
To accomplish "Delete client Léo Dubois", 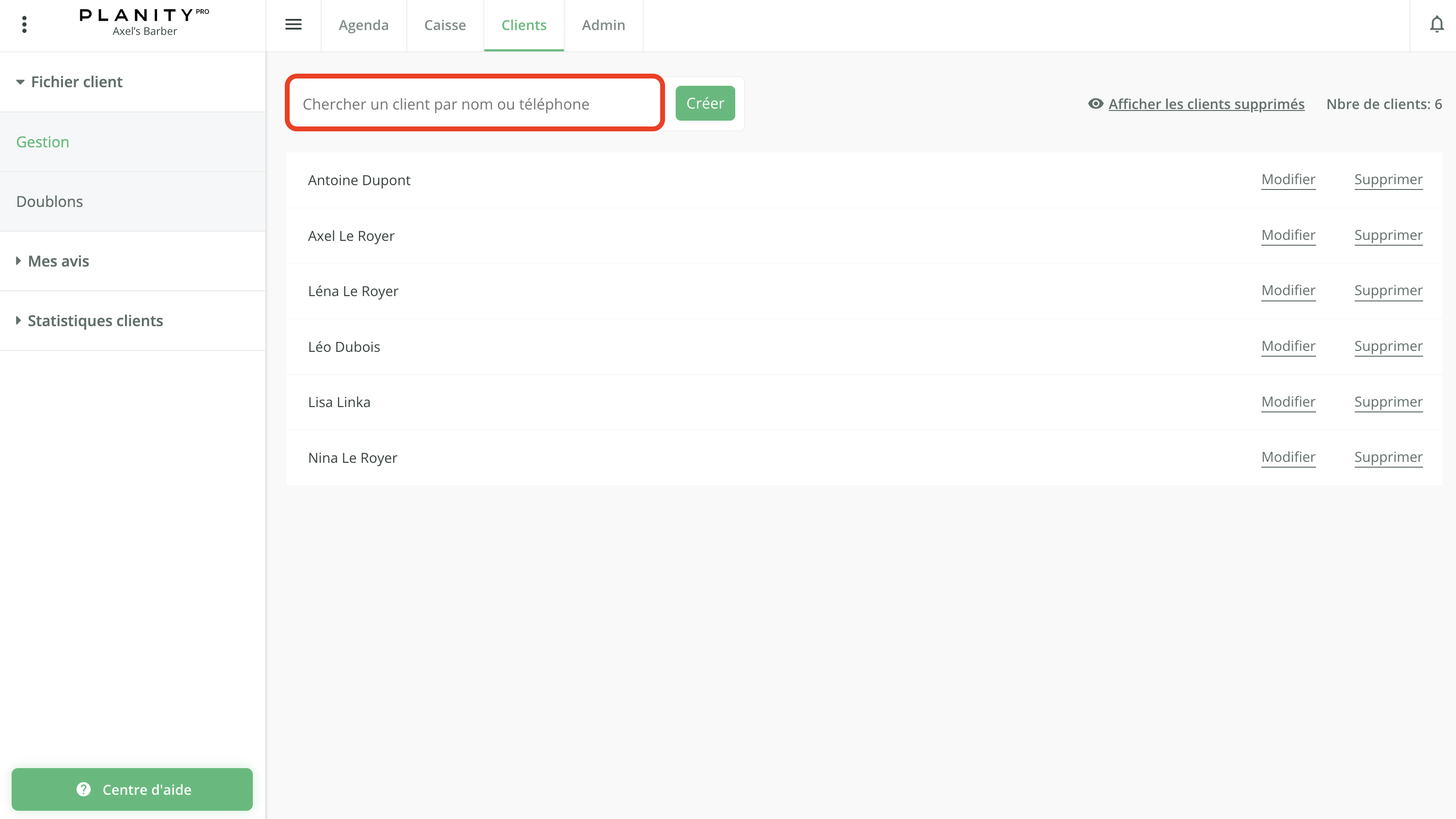I will click(x=1388, y=346).
